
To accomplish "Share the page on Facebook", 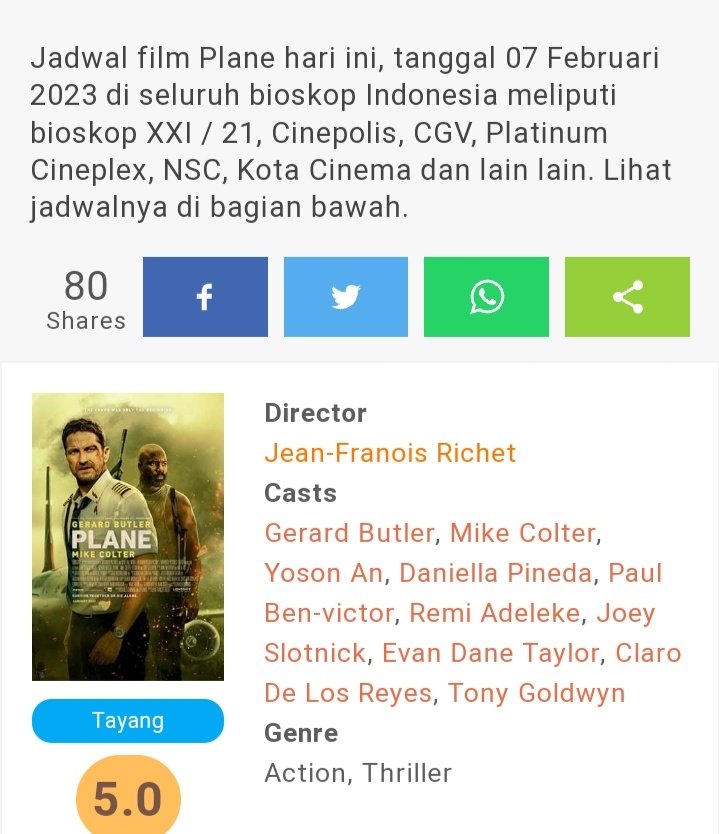I will coord(205,297).
